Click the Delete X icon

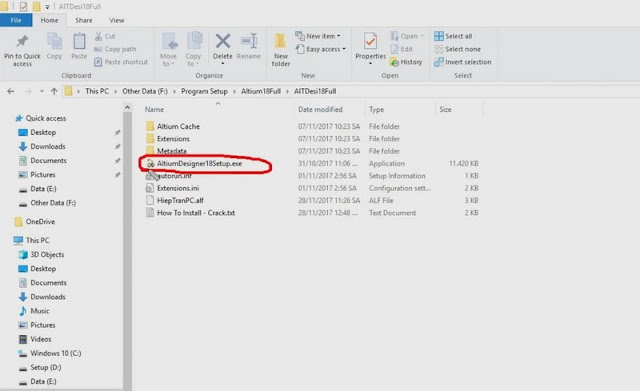pos(222,41)
